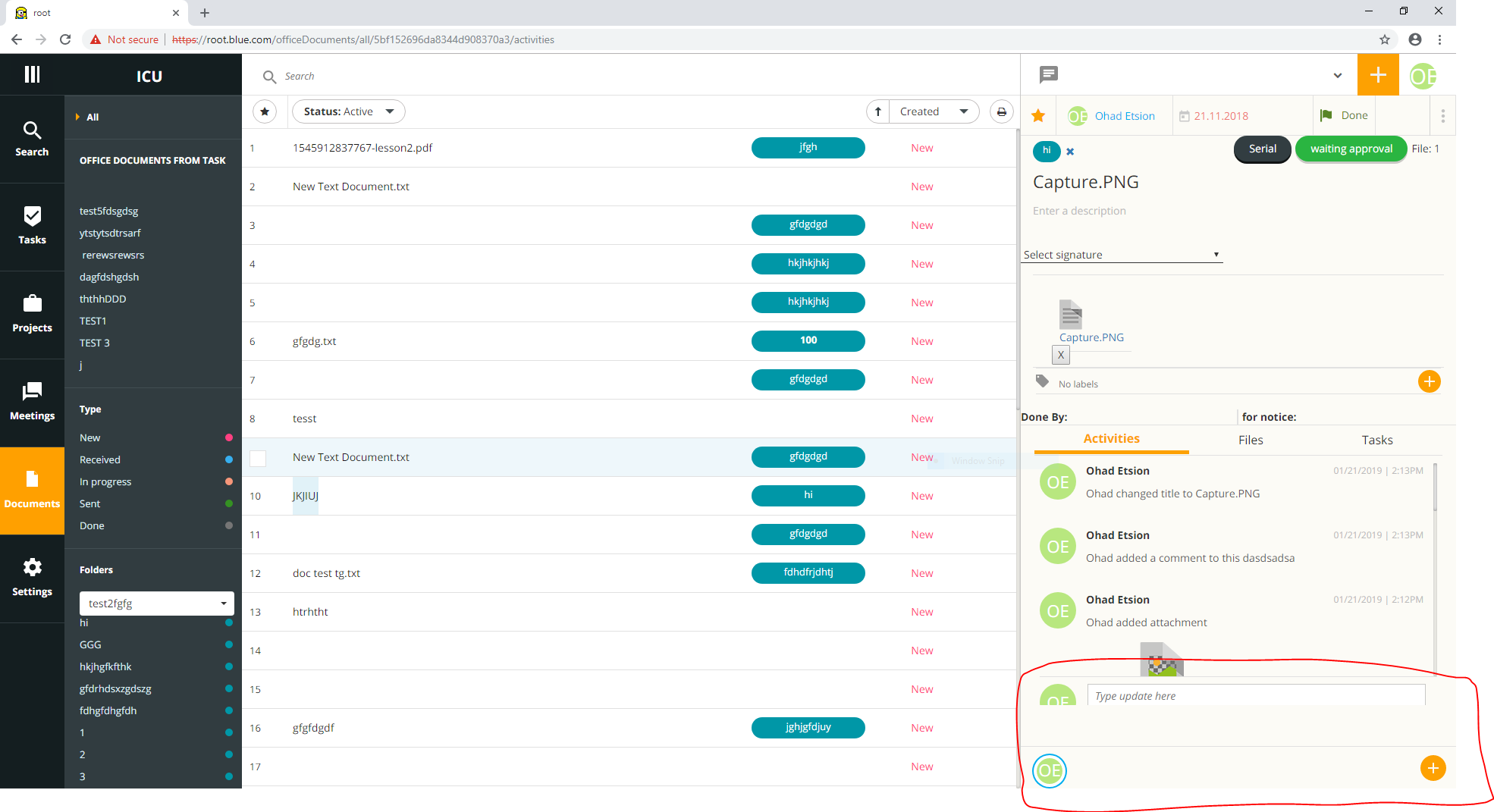Open the Capture.PNG file attachment icon
This screenshot has height=812, width=1494.
pyautogui.click(x=1071, y=314)
